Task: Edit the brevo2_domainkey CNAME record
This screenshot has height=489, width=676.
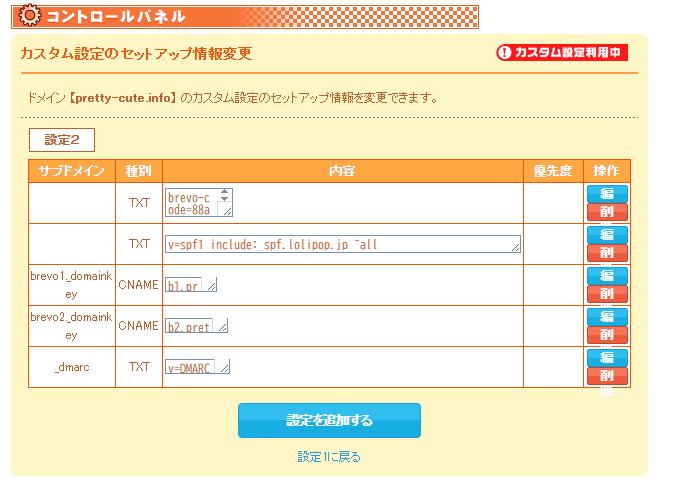Action: pos(607,317)
